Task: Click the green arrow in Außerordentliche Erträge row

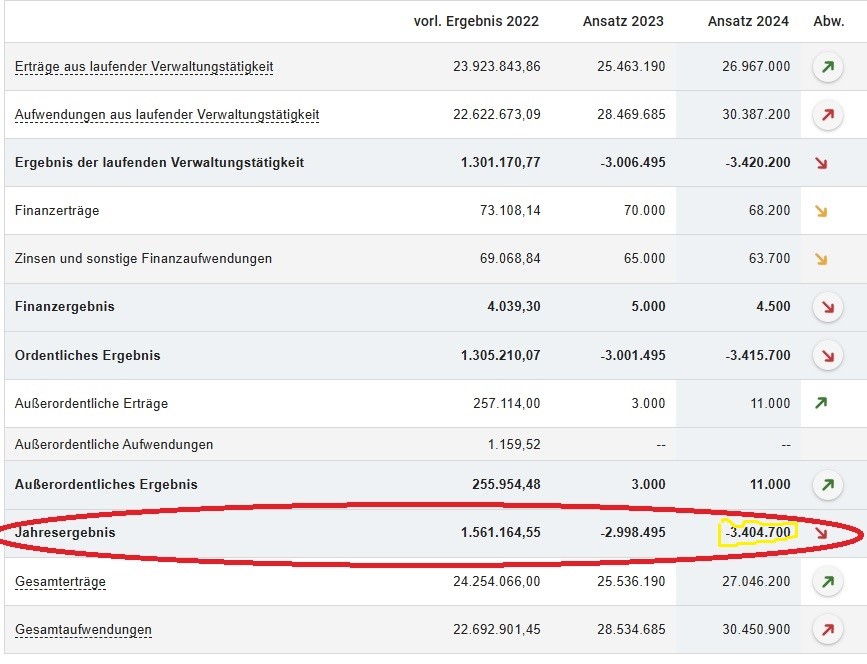Action: pyautogui.click(x=821, y=403)
